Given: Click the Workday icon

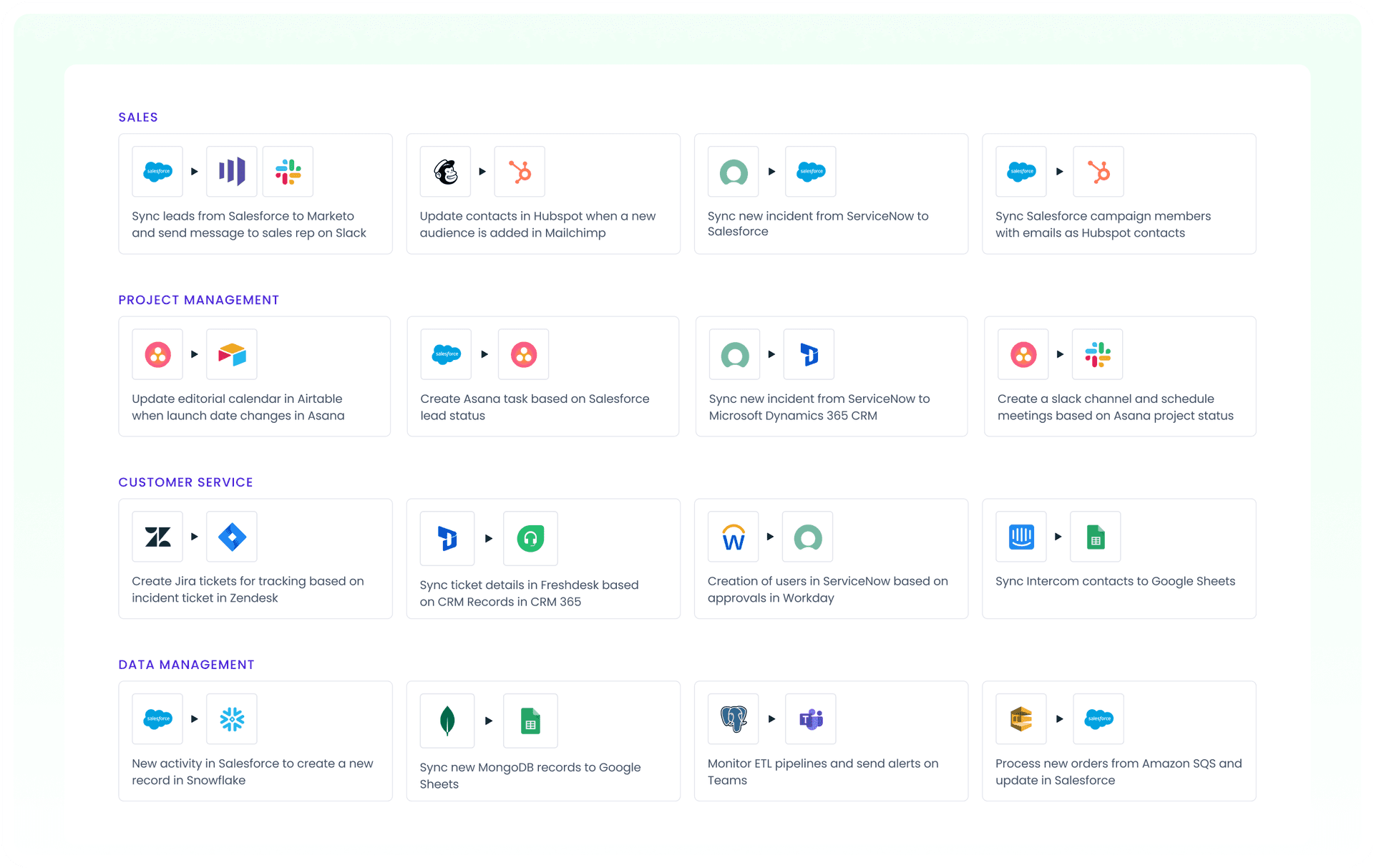Looking at the screenshot, I should 733,537.
